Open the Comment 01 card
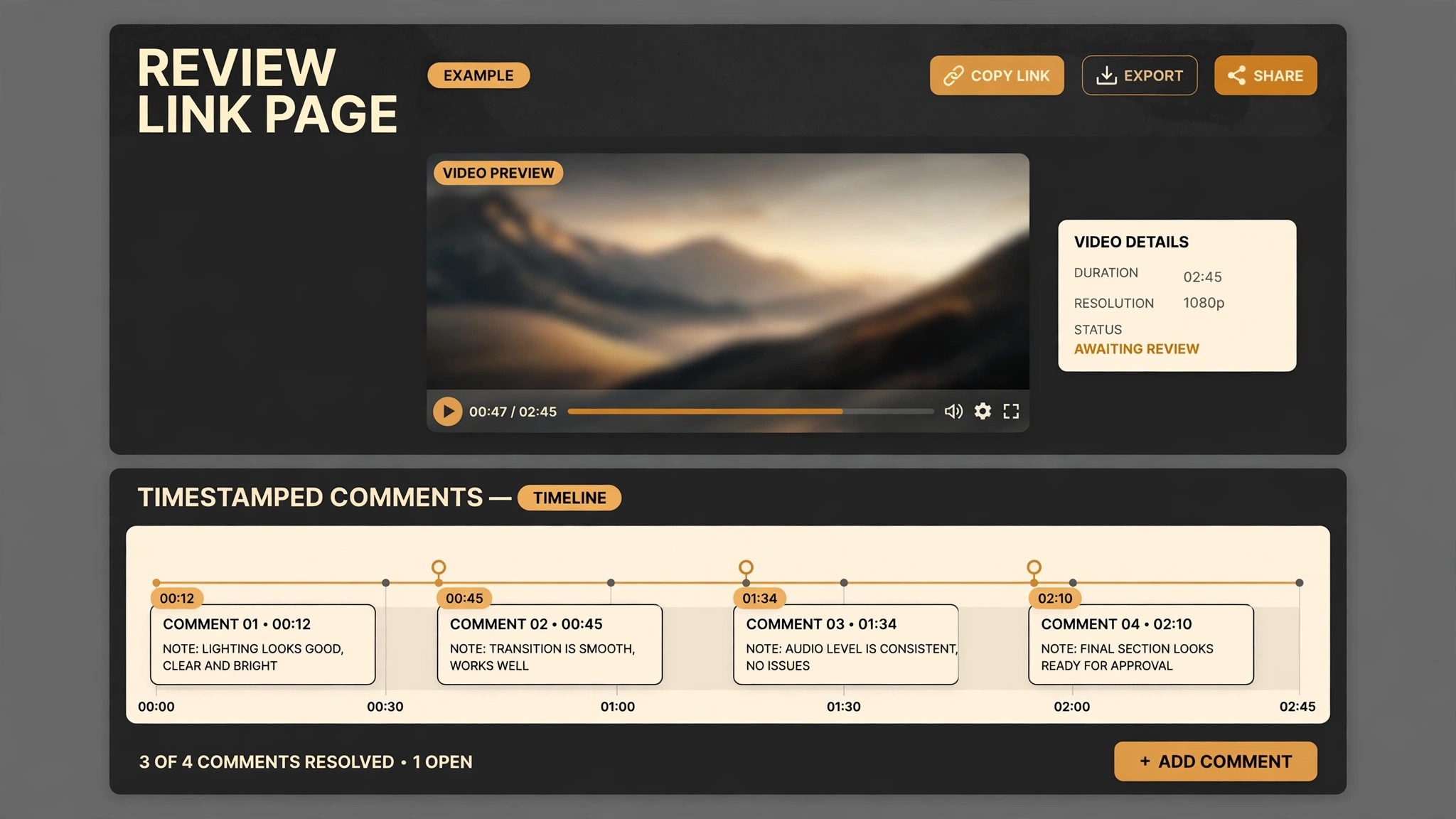The width and height of the screenshot is (1456, 819). coord(263,645)
